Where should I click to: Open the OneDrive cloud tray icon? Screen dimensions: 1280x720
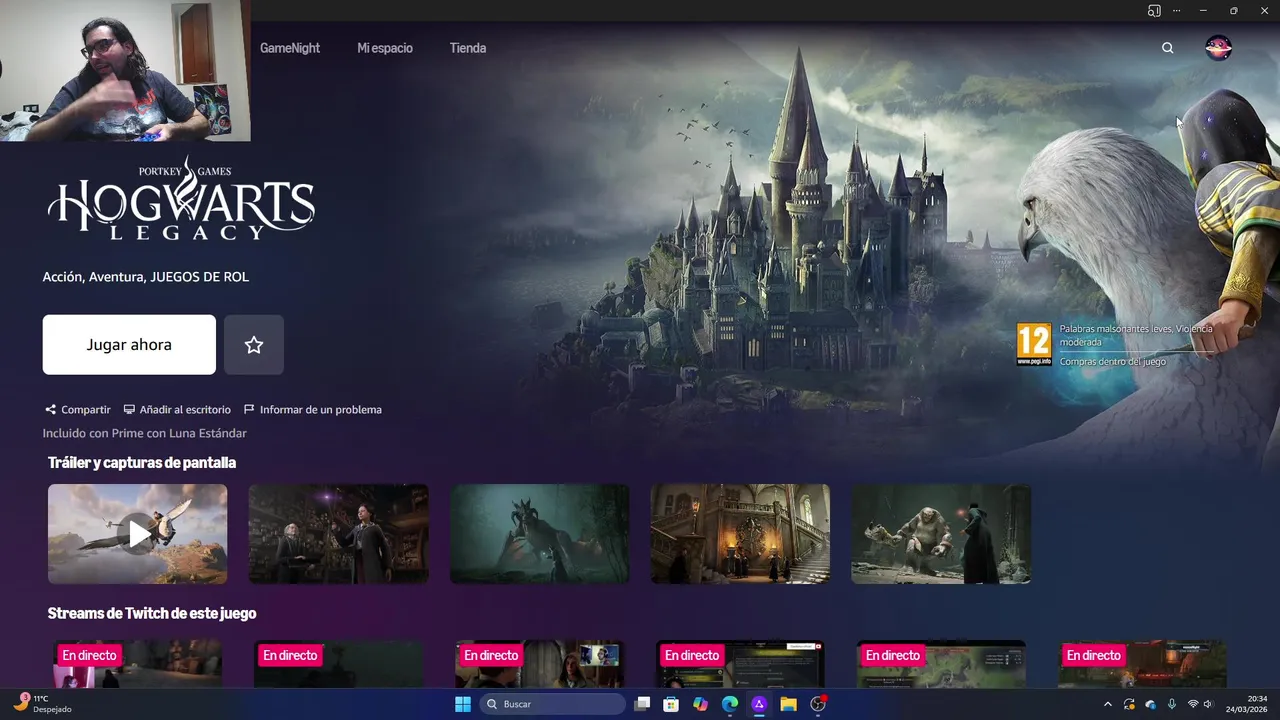pos(1150,704)
